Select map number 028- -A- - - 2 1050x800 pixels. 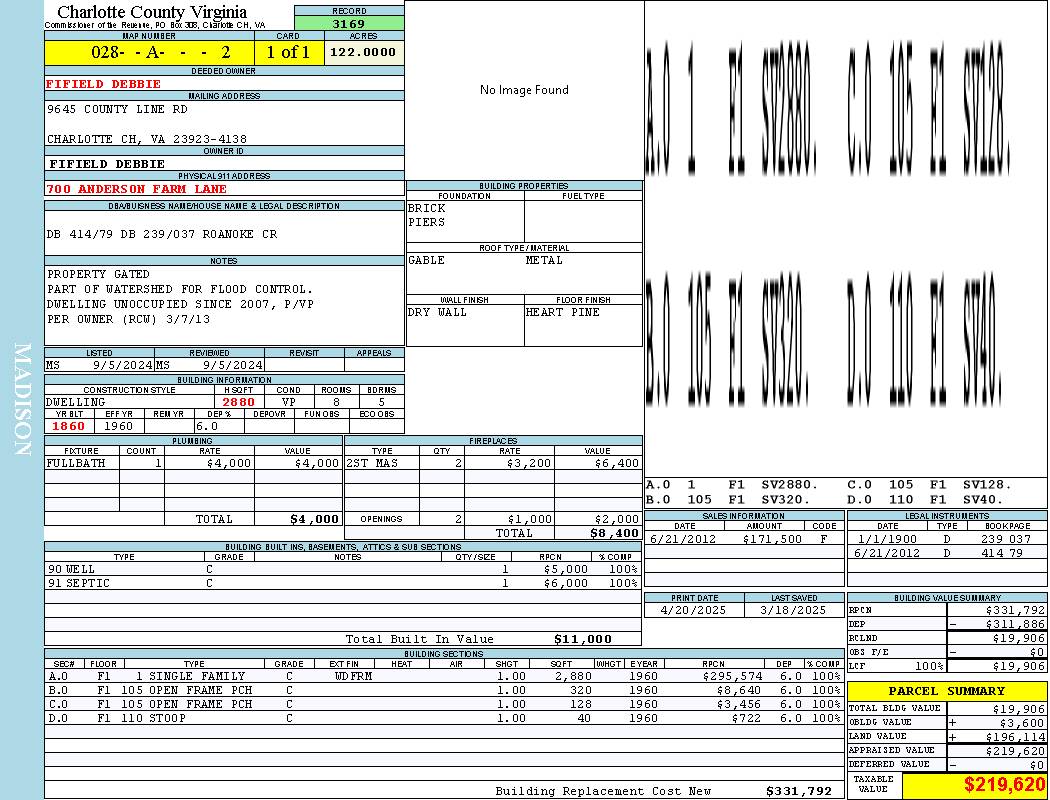point(161,52)
